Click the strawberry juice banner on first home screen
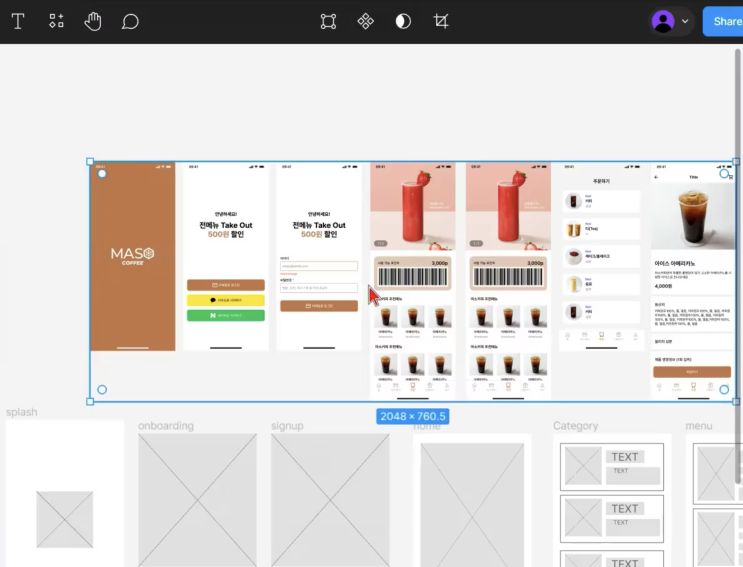The height and width of the screenshot is (567, 743). [x=413, y=207]
